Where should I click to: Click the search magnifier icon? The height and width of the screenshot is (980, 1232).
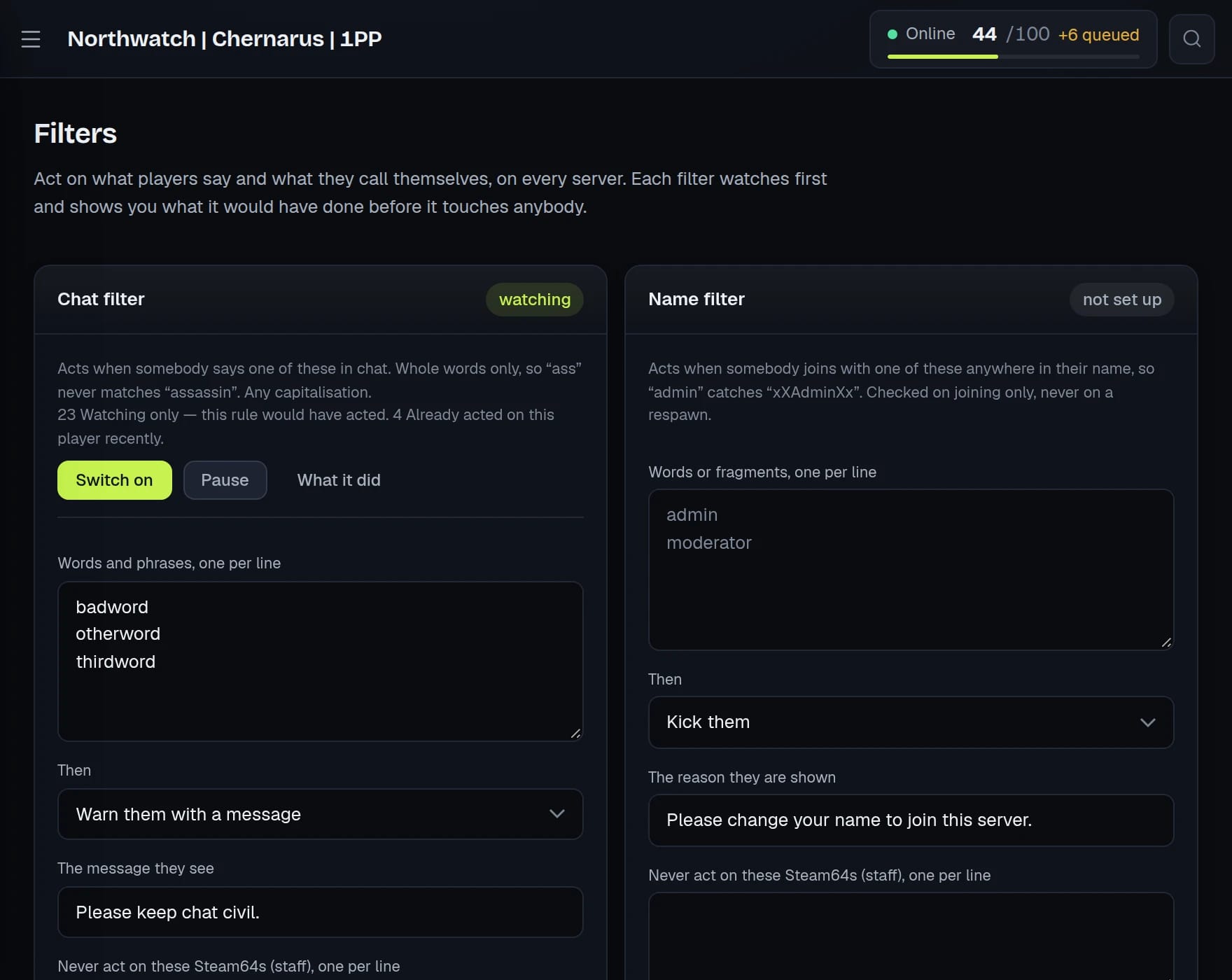[x=1191, y=39]
